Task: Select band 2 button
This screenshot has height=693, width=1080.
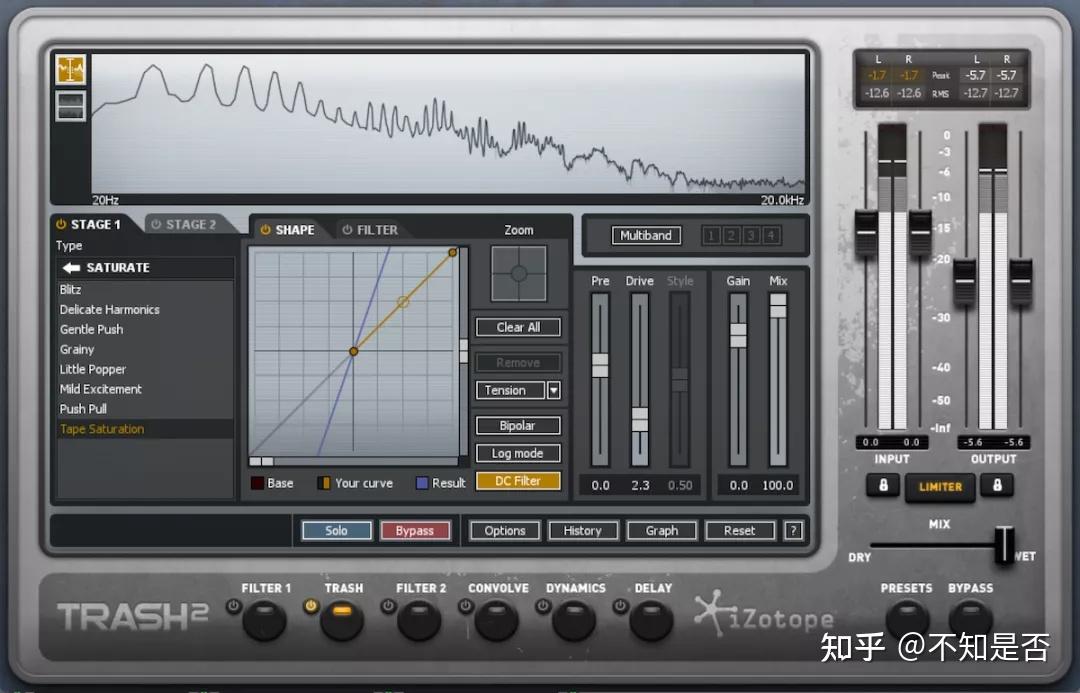Action: pyautogui.click(x=731, y=236)
